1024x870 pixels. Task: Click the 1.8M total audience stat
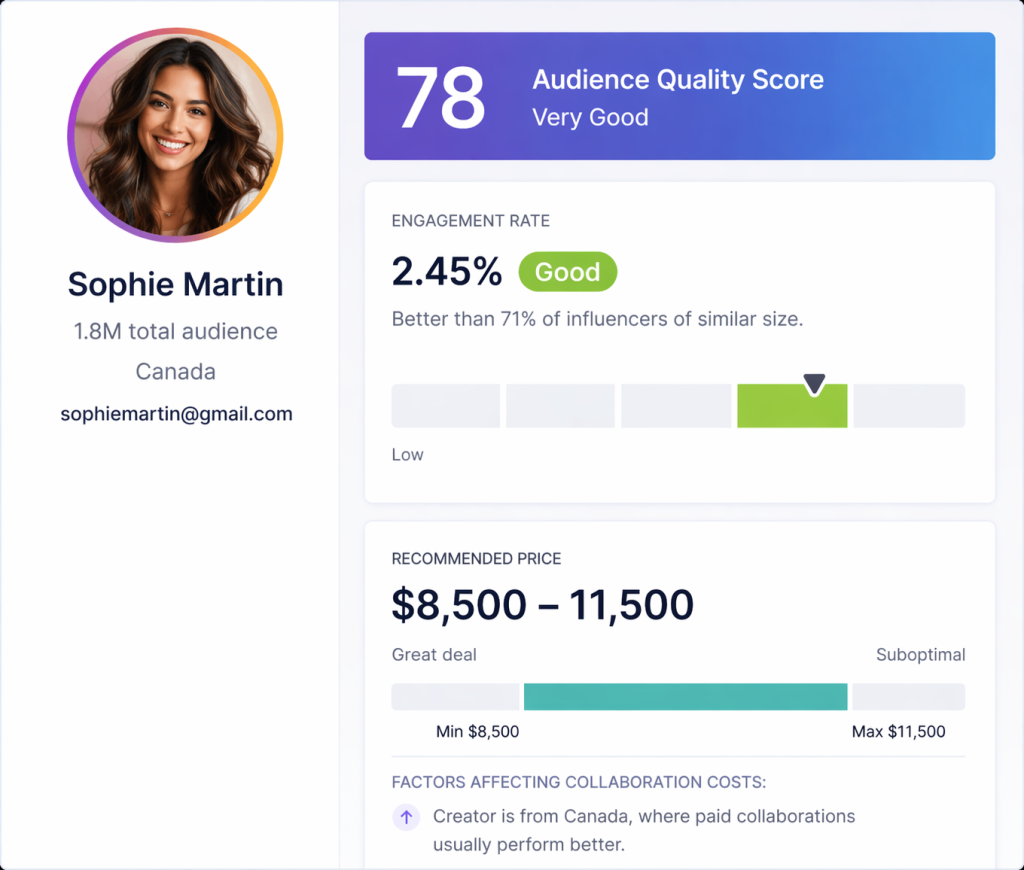coord(175,331)
